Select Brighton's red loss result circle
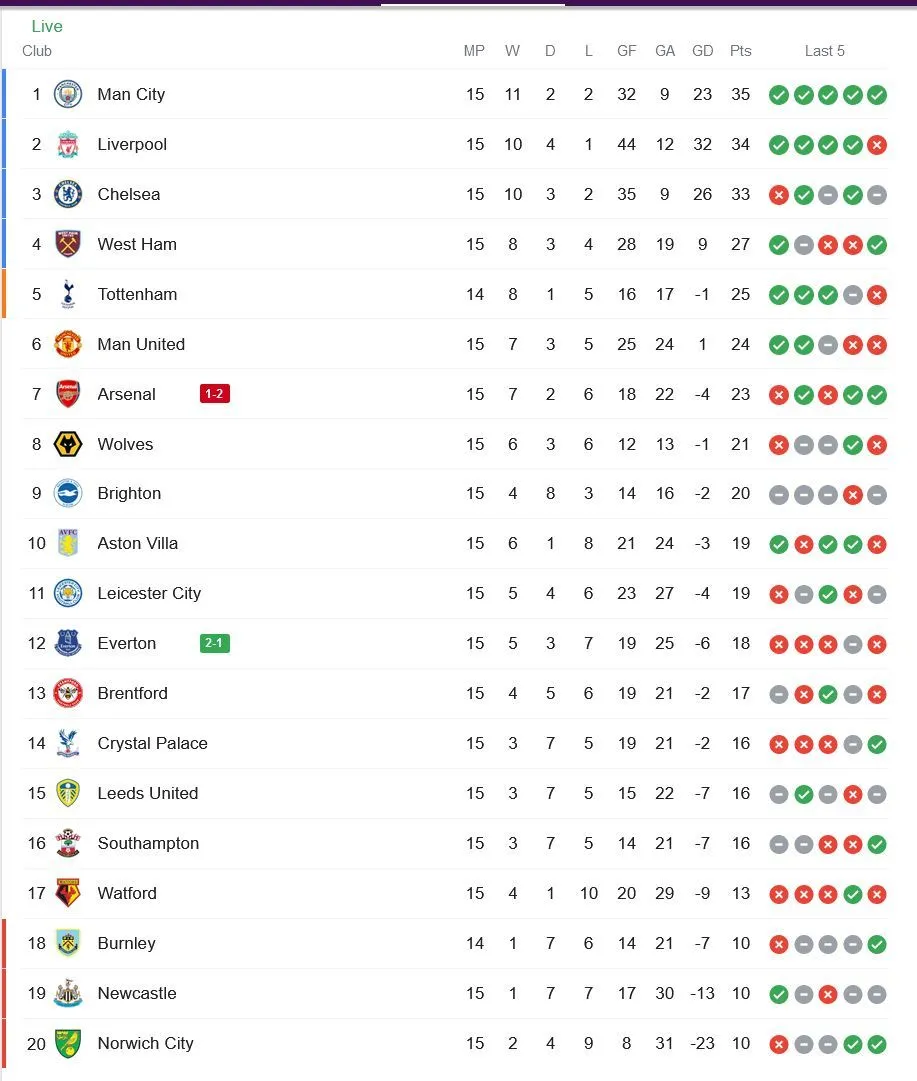Viewport: 917px width, 1081px height. pyautogui.click(x=853, y=494)
